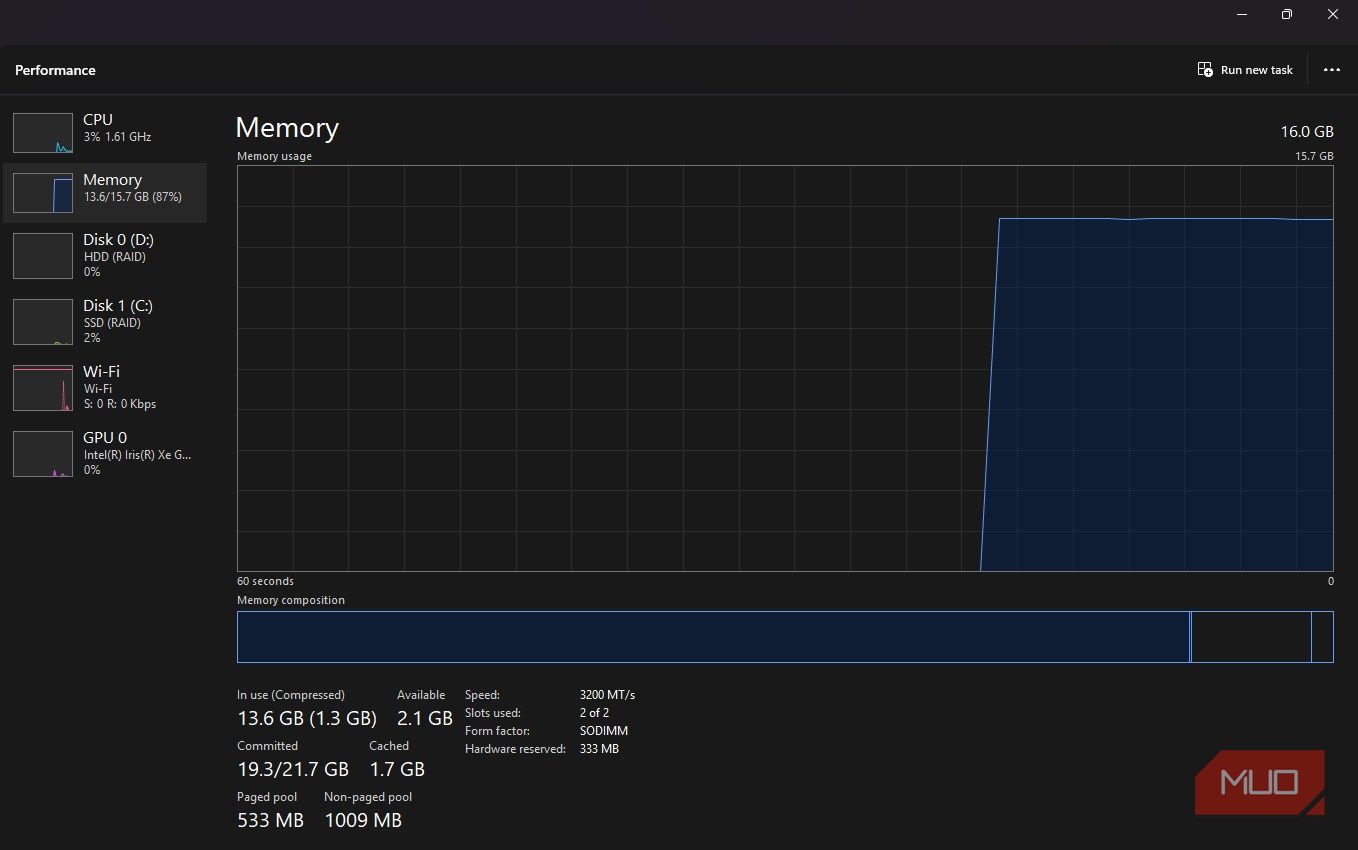This screenshot has width=1358, height=850.
Task: Click the 60 seconds graph label
Action: pyautogui.click(x=265, y=581)
